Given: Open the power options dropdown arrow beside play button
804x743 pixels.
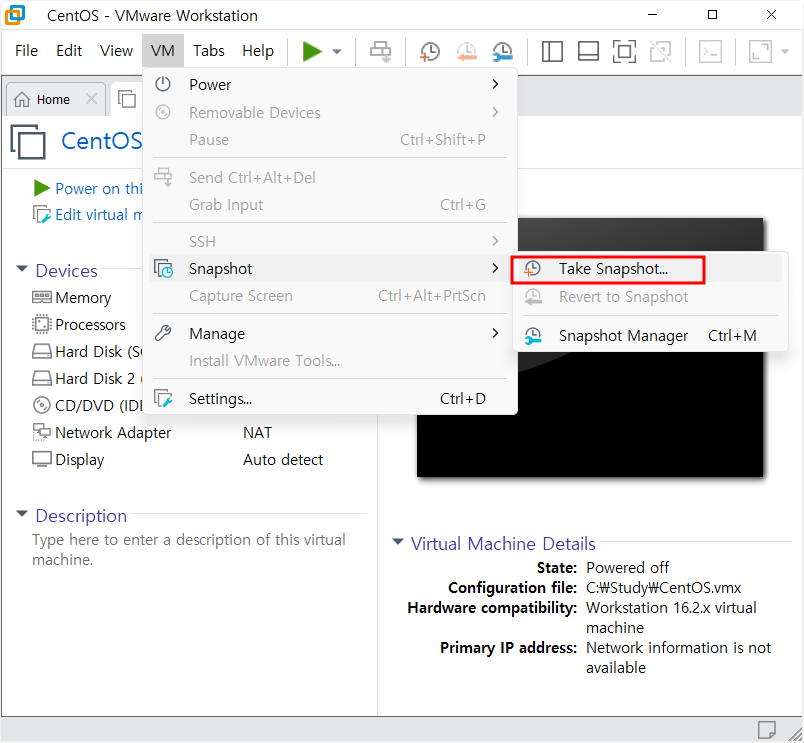Looking at the screenshot, I should click(337, 51).
